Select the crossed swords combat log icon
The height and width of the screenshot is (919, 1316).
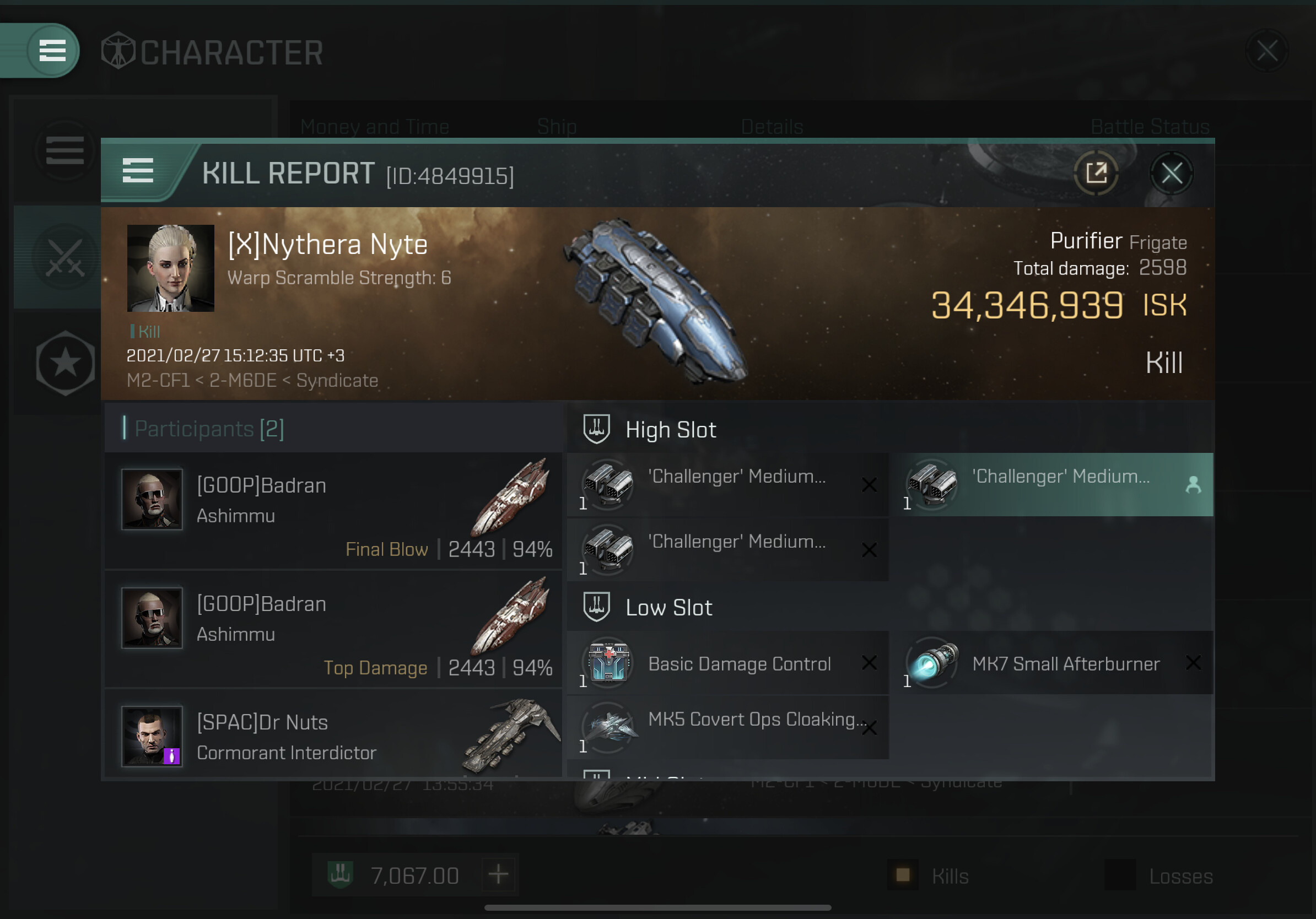[x=65, y=257]
